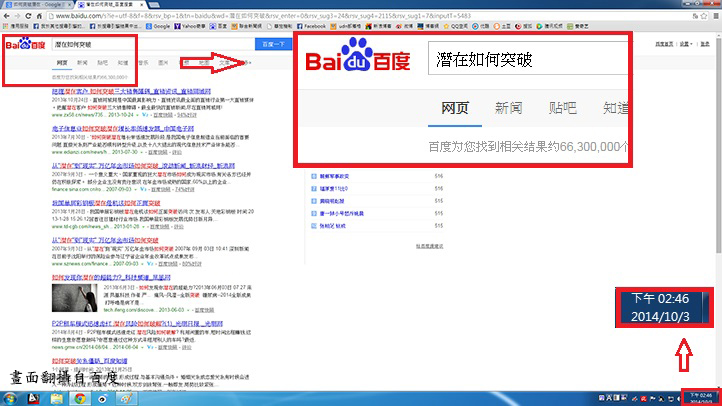Launch the Adobe app from the taskbar
This screenshot has width=722, height=406.
tap(33, 398)
